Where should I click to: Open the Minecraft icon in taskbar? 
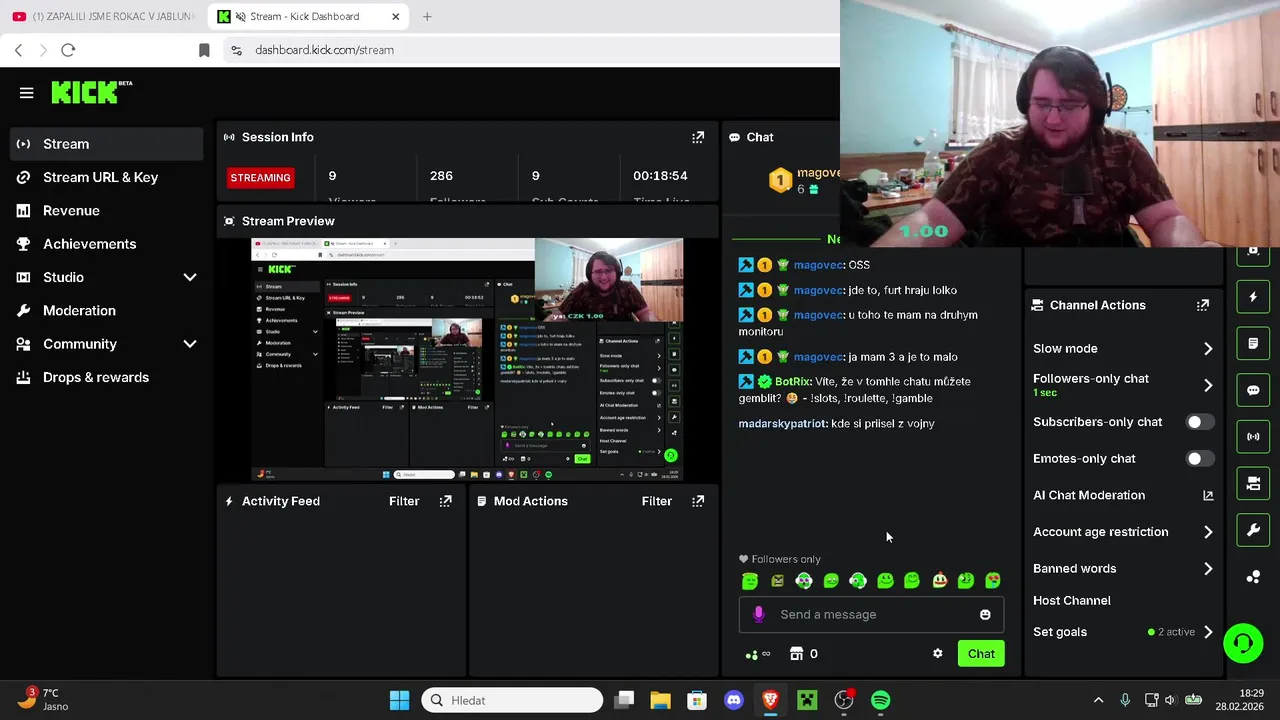coord(807,700)
